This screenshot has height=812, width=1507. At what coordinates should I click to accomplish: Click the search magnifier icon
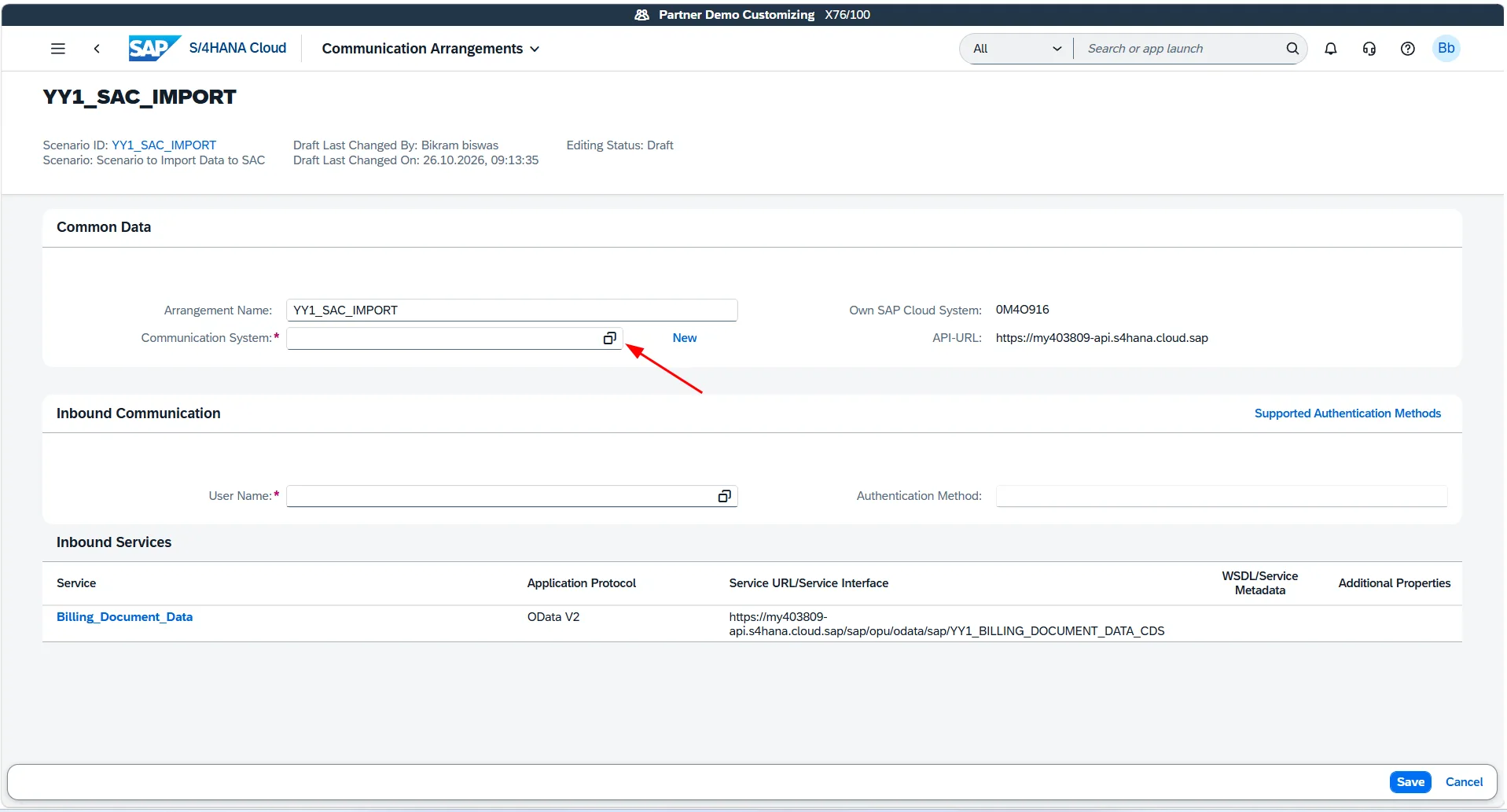coord(1292,49)
